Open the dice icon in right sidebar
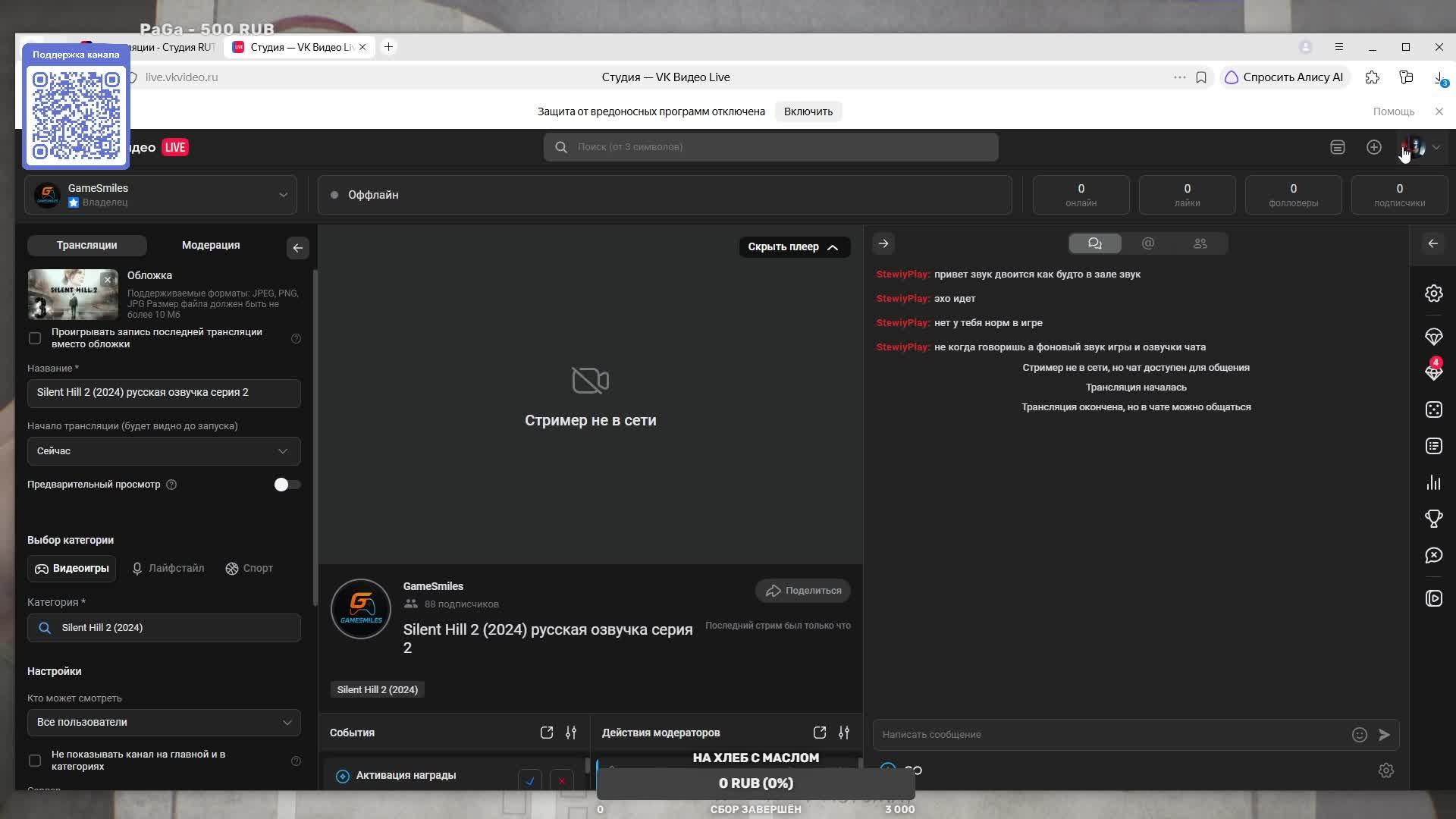Viewport: 1456px width, 819px height. pyautogui.click(x=1433, y=409)
